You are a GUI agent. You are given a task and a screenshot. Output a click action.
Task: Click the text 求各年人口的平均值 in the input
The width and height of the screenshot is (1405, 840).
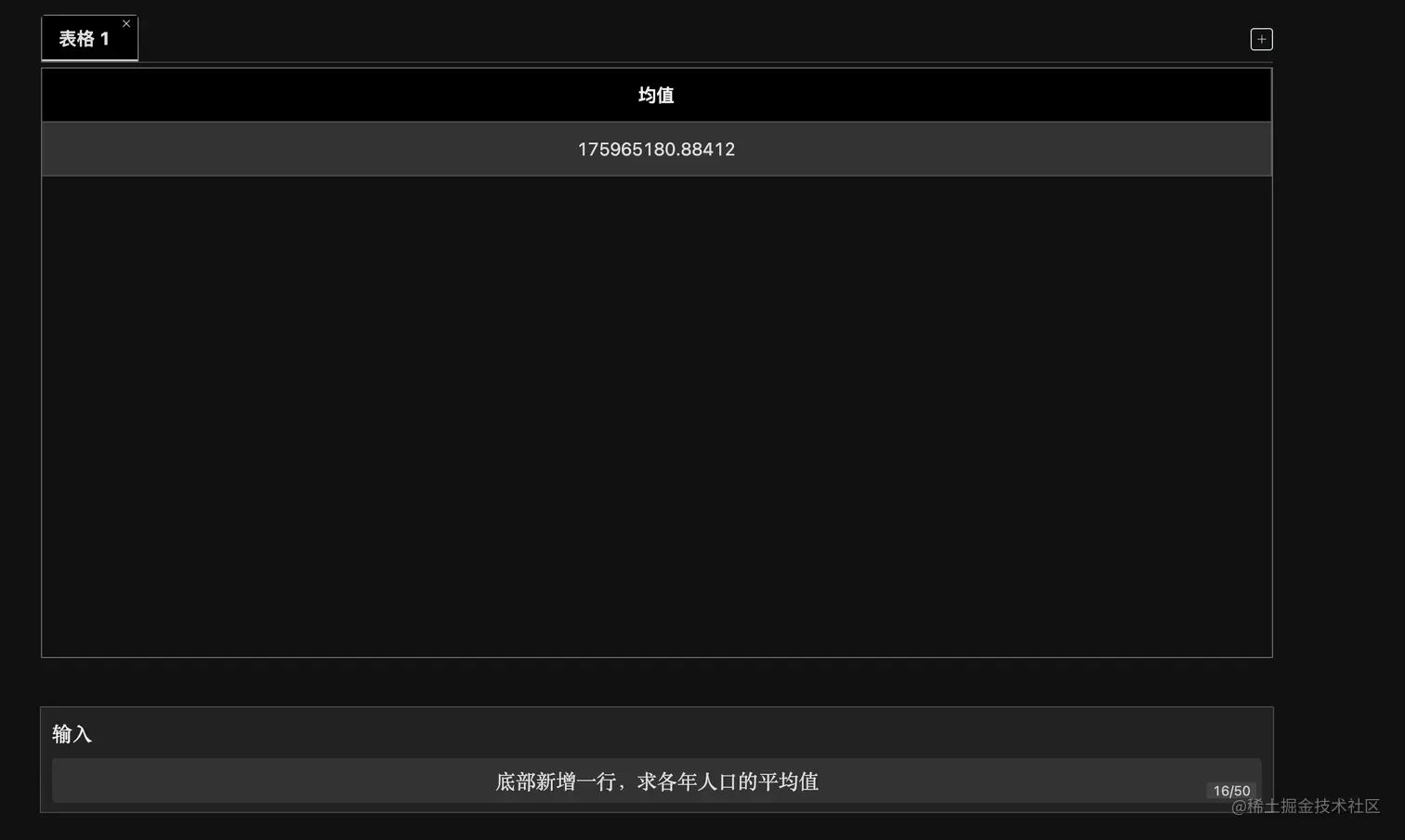pyautogui.click(x=728, y=781)
